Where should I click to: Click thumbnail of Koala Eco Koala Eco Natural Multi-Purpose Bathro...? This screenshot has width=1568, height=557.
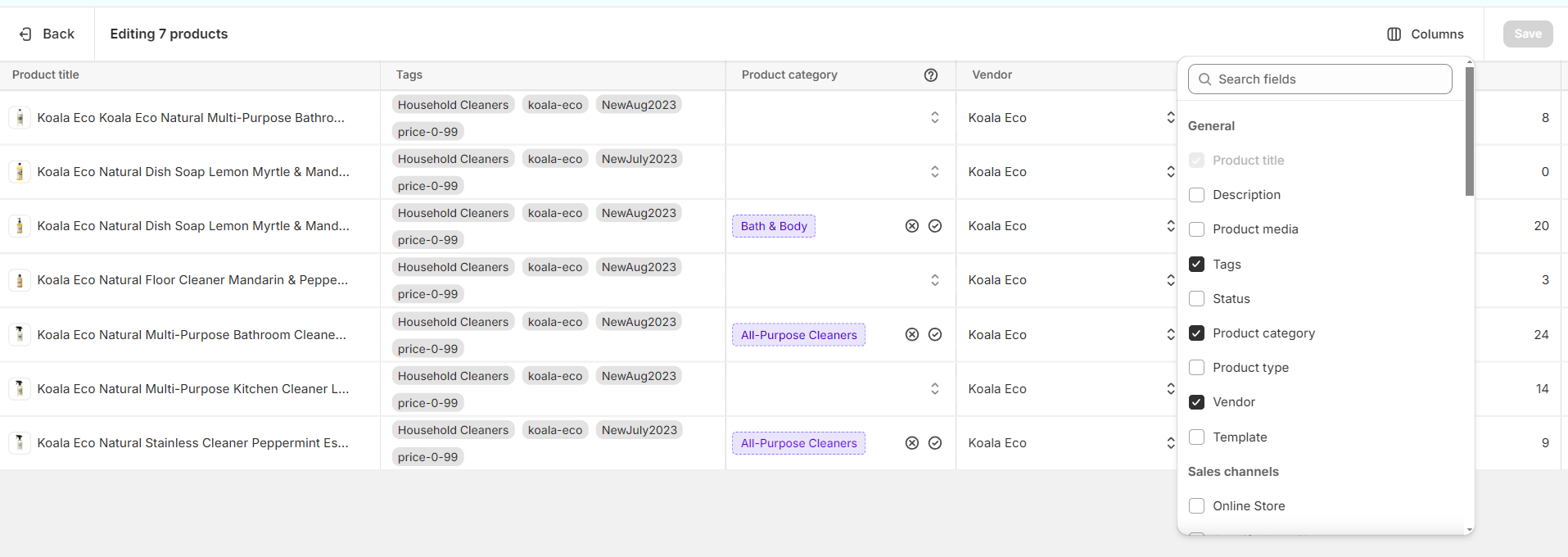click(20, 118)
